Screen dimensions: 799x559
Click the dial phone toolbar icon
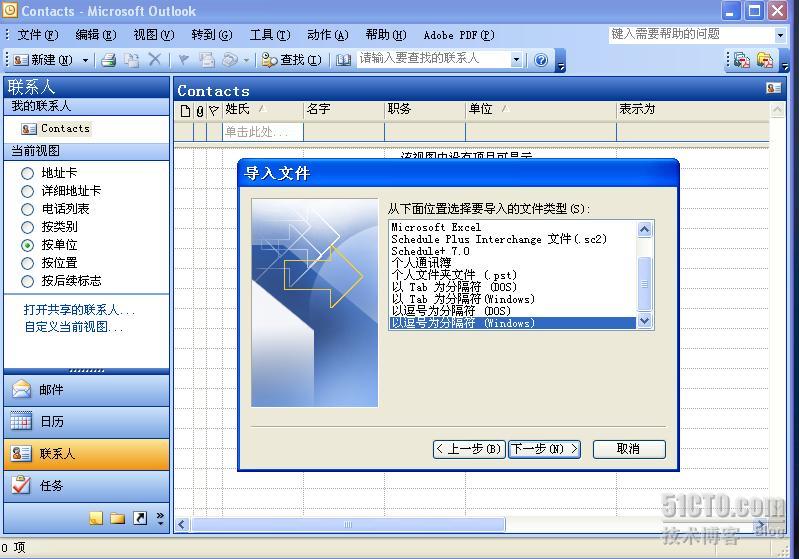point(230,60)
